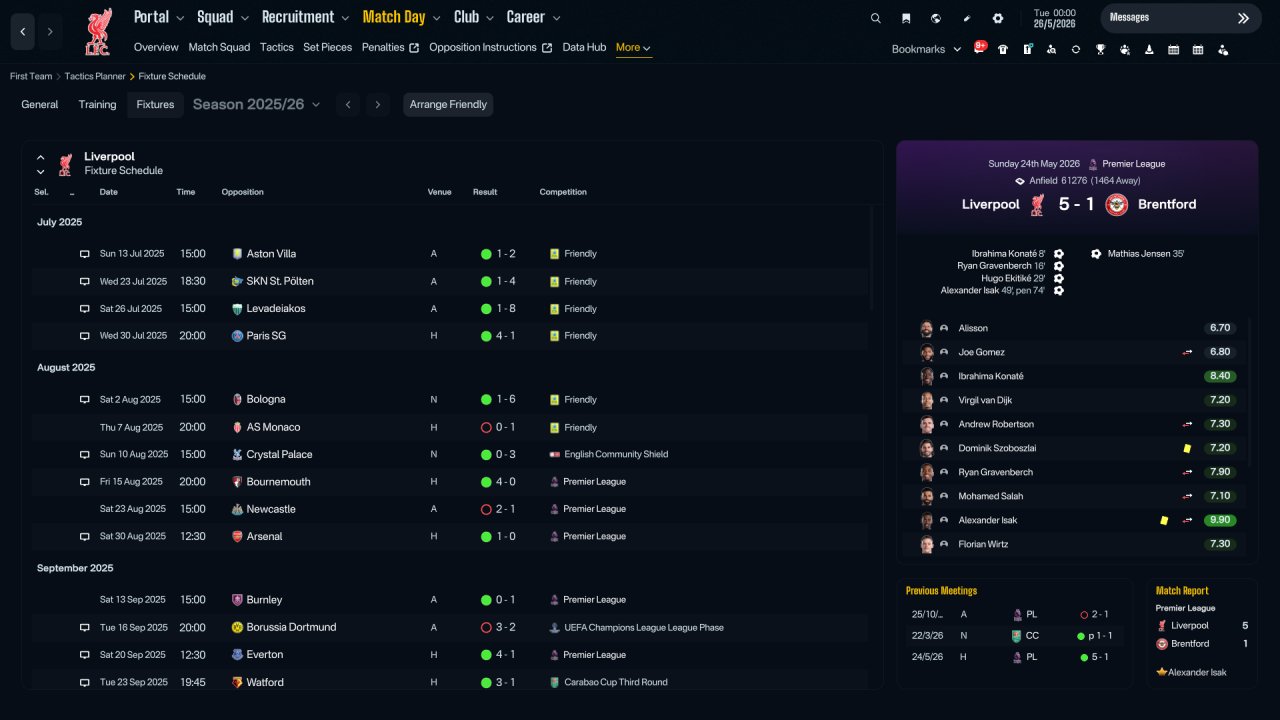The width and height of the screenshot is (1280, 720).
Task: Open the Season 2025/26 selector
Action: (256, 104)
